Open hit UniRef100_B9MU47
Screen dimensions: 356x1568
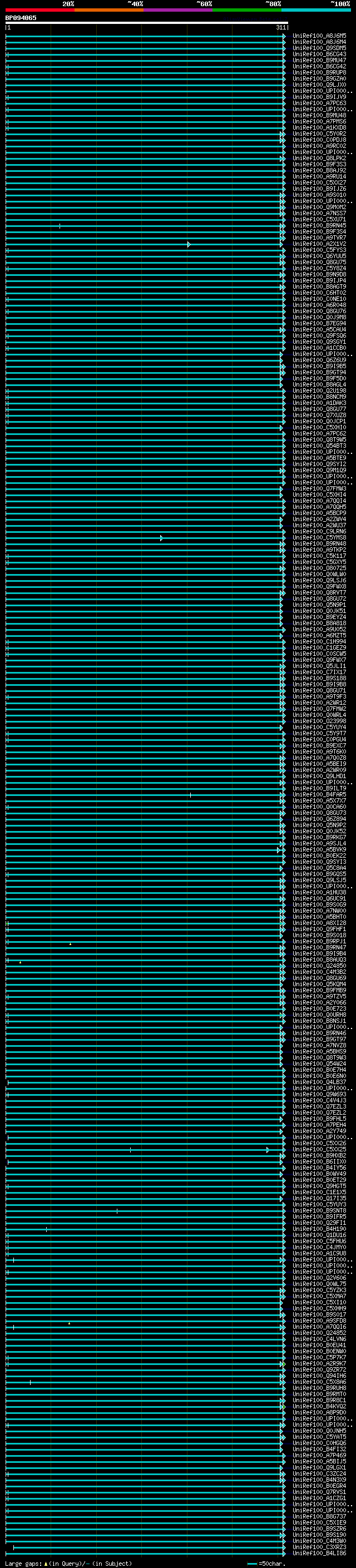tap(319, 60)
